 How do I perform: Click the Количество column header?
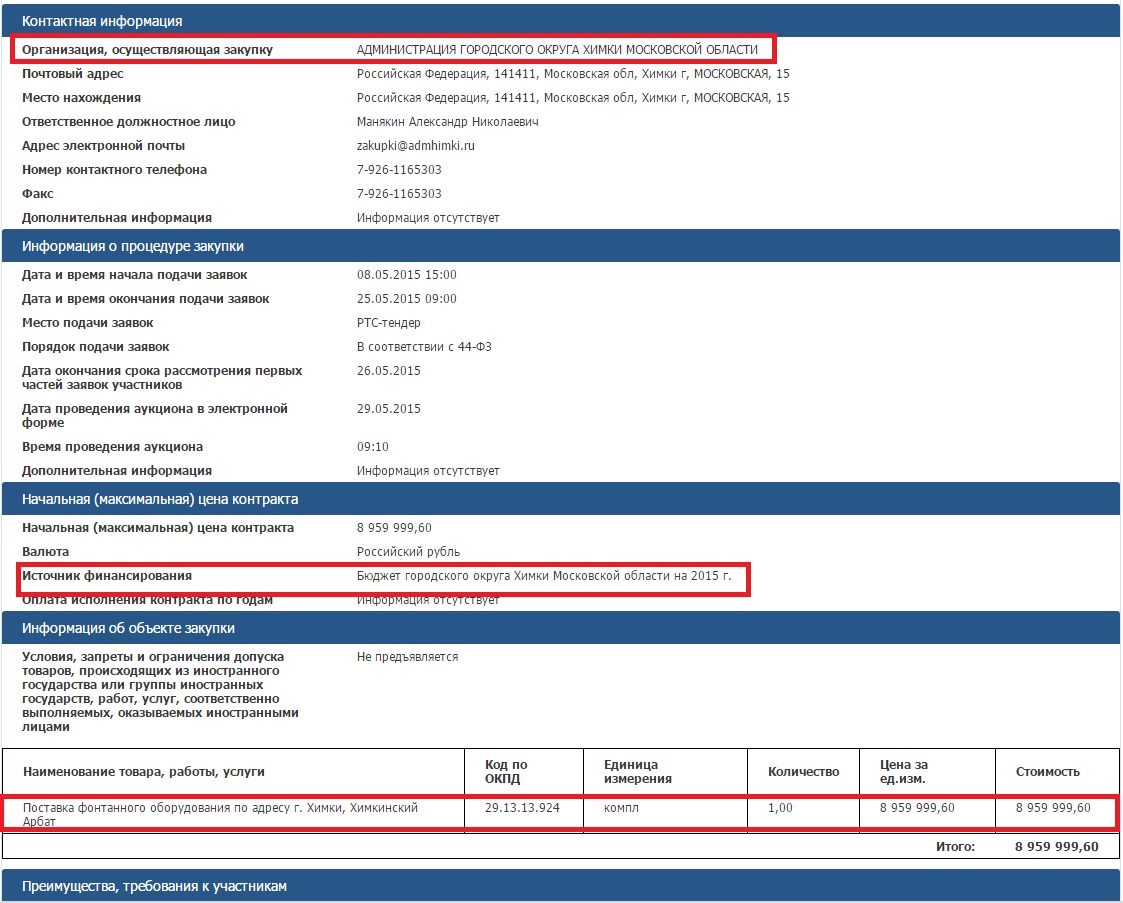pyautogui.click(x=804, y=772)
